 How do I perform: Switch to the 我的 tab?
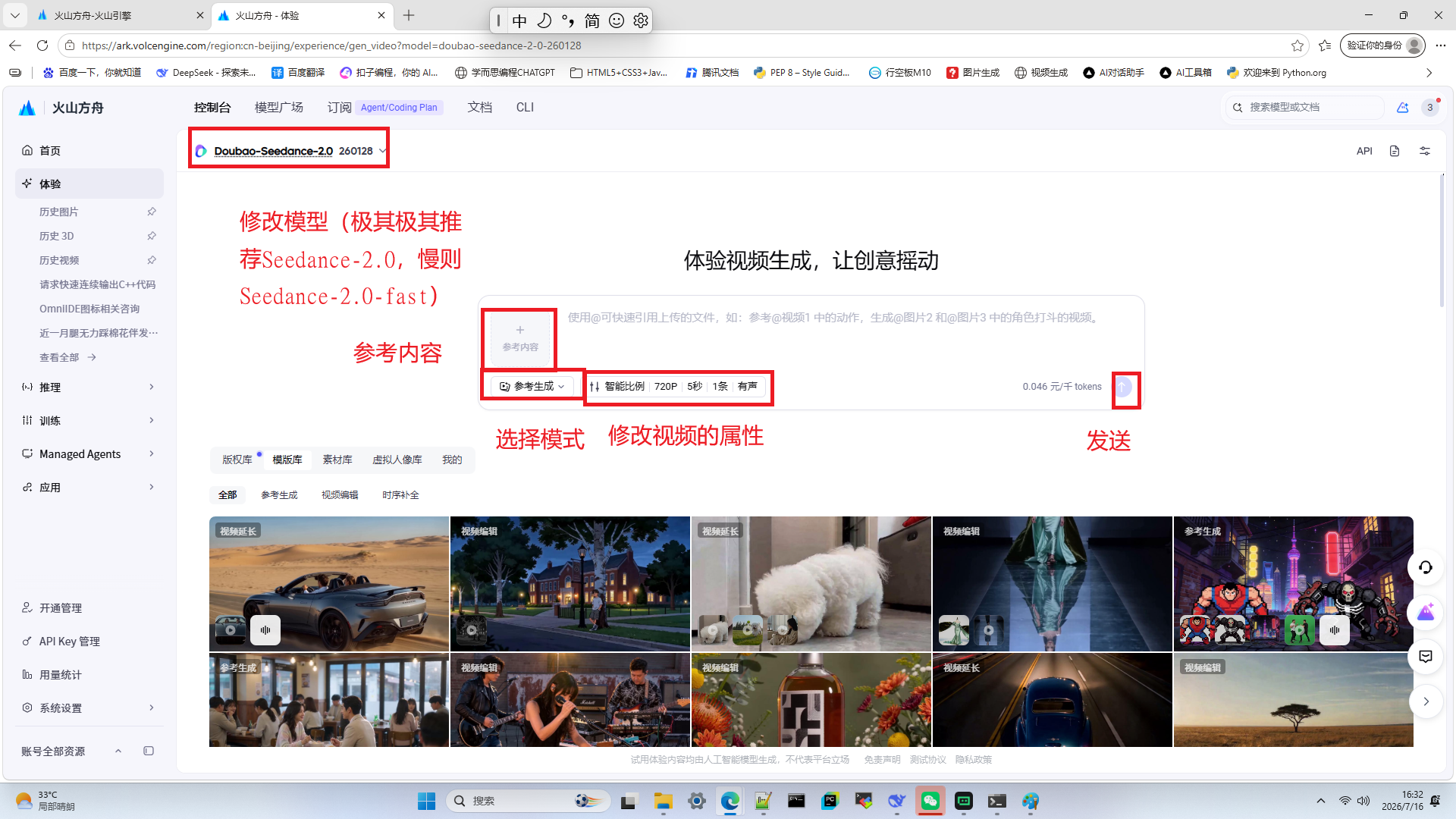pyautogui.click(x=452, y=460)
